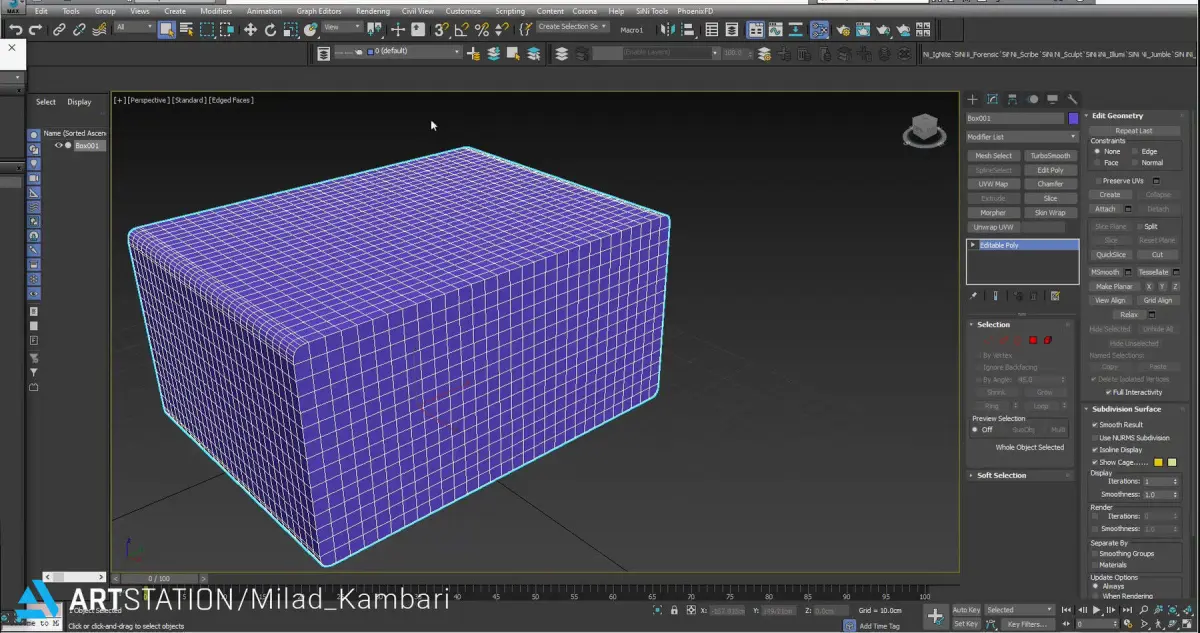Click the QuickSlice button
The width and height of the screenshot is (1200, 633).
click(1111, 254)
